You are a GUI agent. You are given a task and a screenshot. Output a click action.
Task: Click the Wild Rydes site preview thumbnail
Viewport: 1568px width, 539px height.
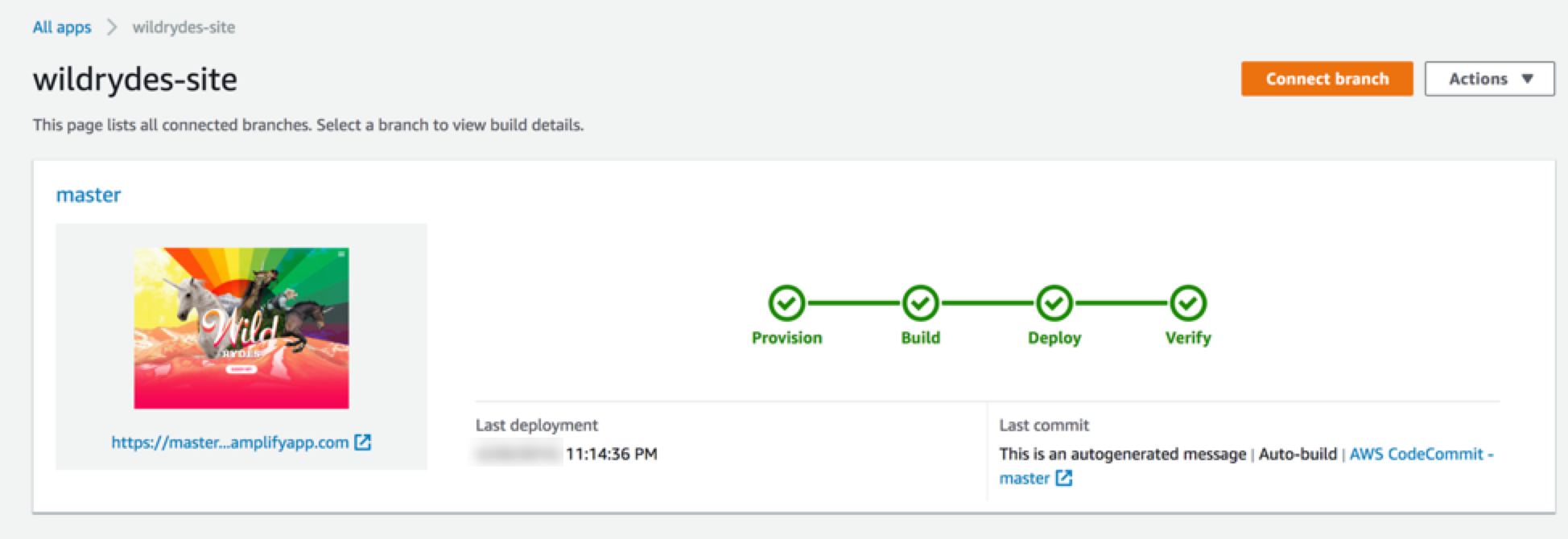[x=241, y=328]
